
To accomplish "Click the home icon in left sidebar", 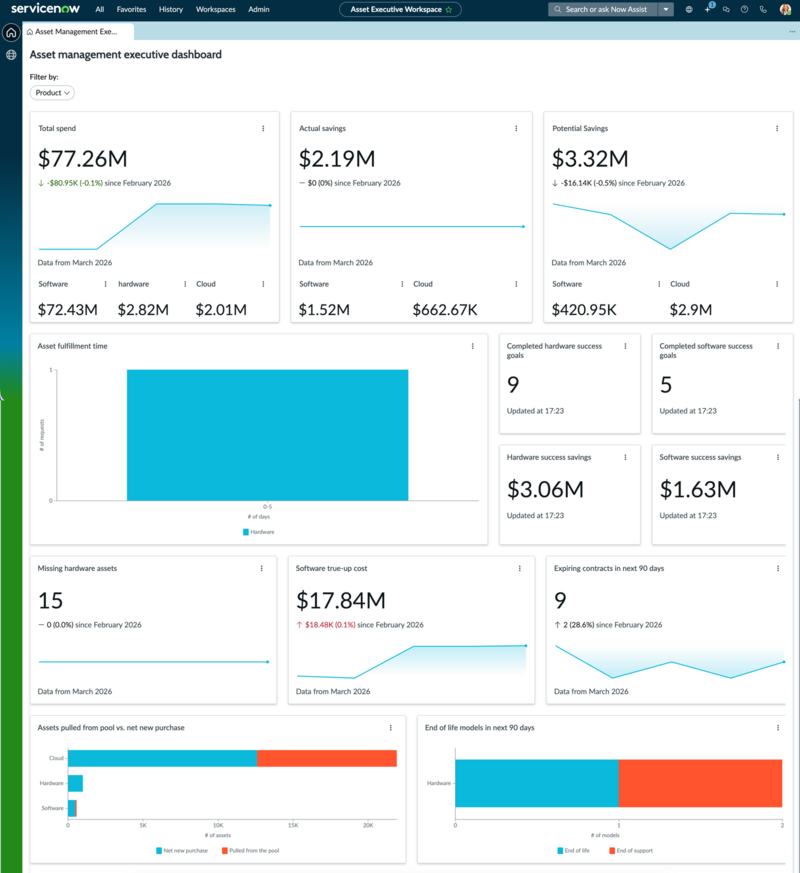I will pos(11,32).
